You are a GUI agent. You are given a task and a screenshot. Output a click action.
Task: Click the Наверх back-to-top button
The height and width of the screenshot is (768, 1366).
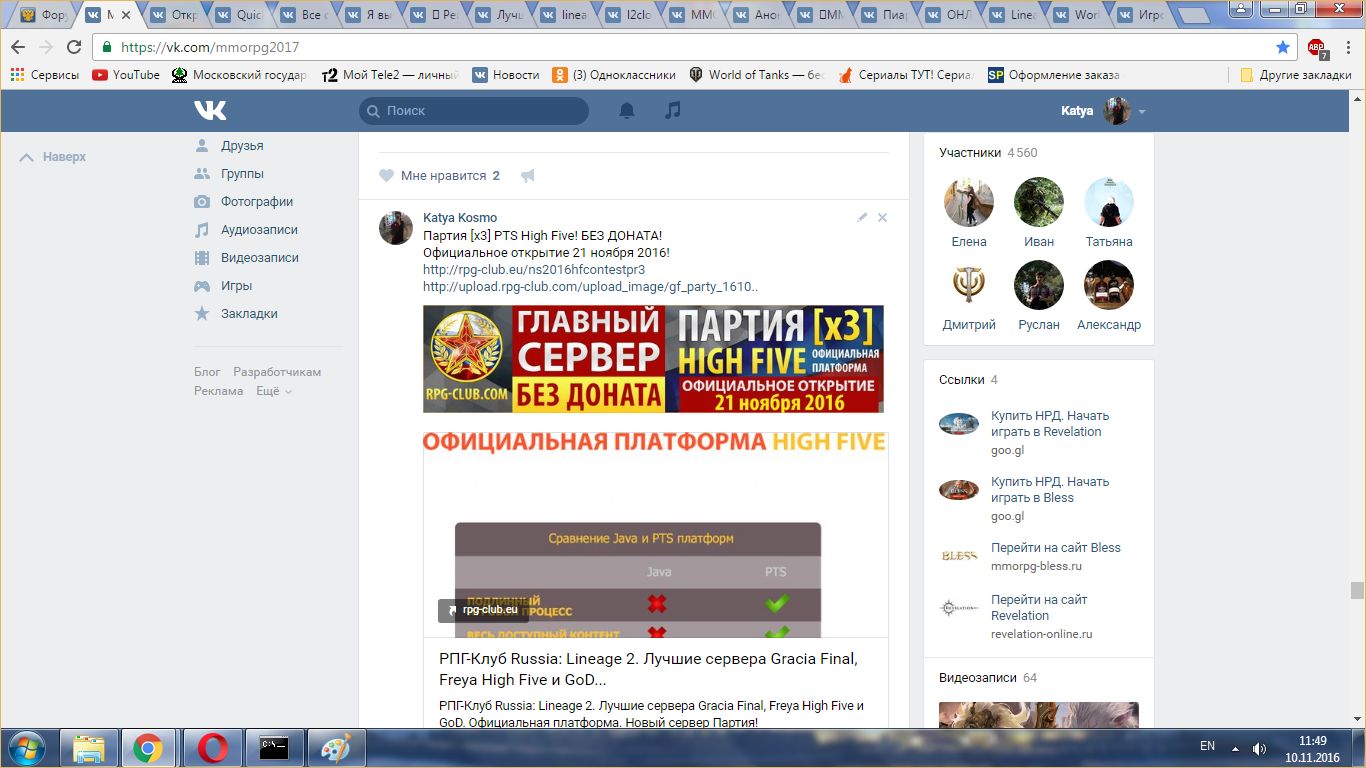click(54, 157)
